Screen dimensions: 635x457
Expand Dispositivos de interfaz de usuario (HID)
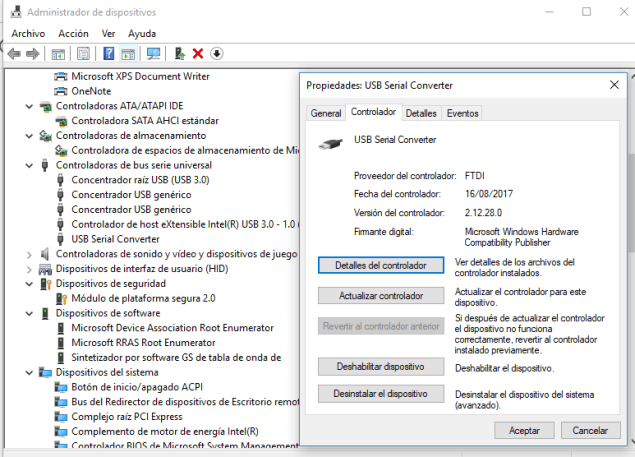click(x=29, y=269)
